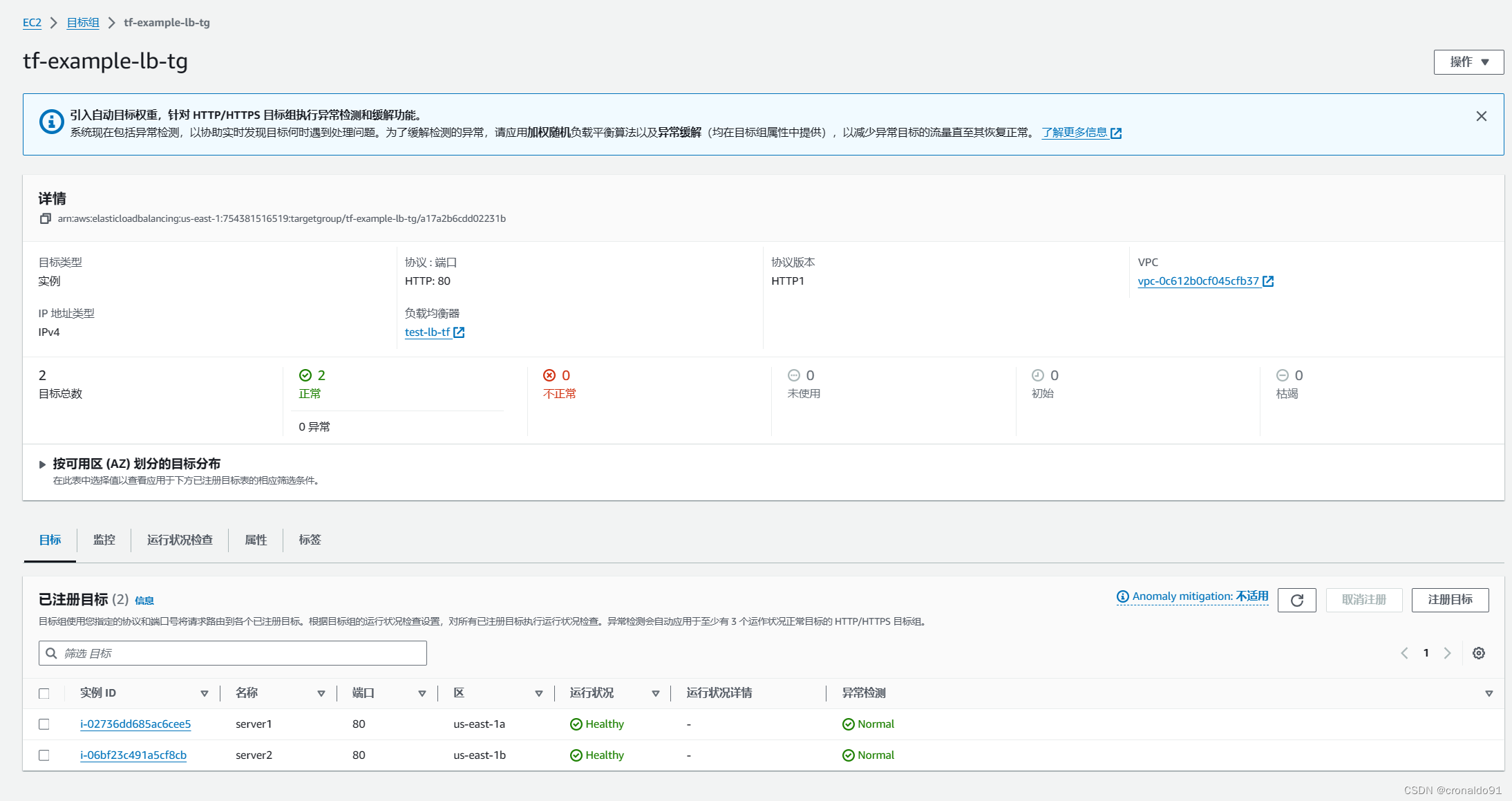Click the red unhealthy X icon above 不正常
Image resolution: width=1512 pixels, height=801 pixels.
pyautogui.click(x=549, y=375)
